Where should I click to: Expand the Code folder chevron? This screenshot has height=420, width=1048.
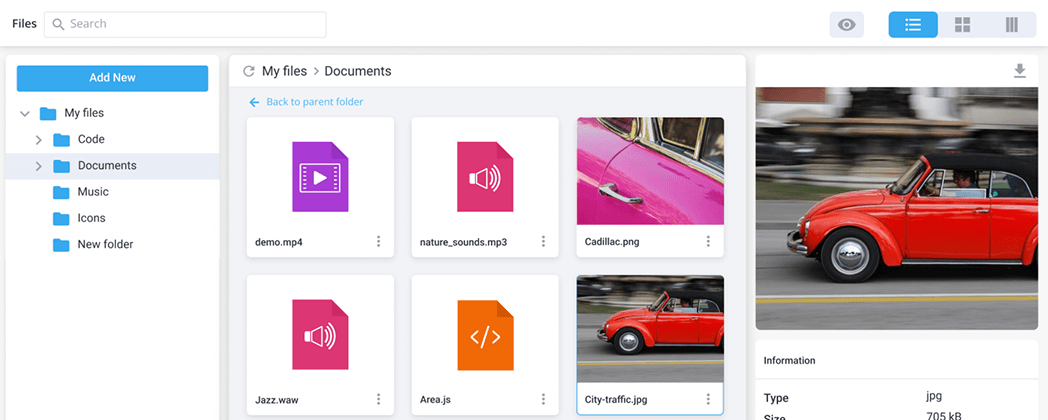point(38,140)
